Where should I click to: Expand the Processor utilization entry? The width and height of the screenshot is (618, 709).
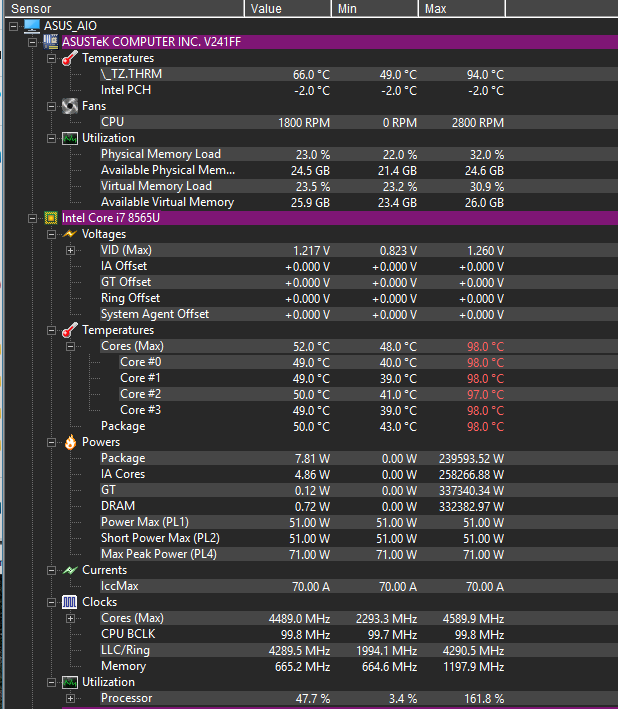(x=70, y=698)
